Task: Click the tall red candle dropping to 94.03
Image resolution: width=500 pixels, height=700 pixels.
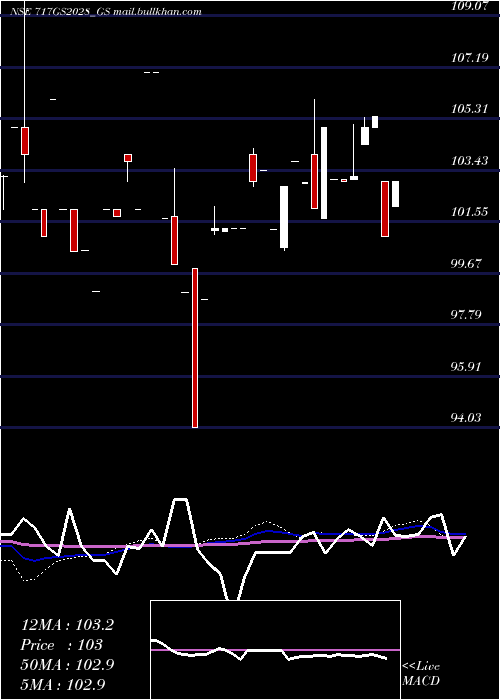Action: point(195,348)
